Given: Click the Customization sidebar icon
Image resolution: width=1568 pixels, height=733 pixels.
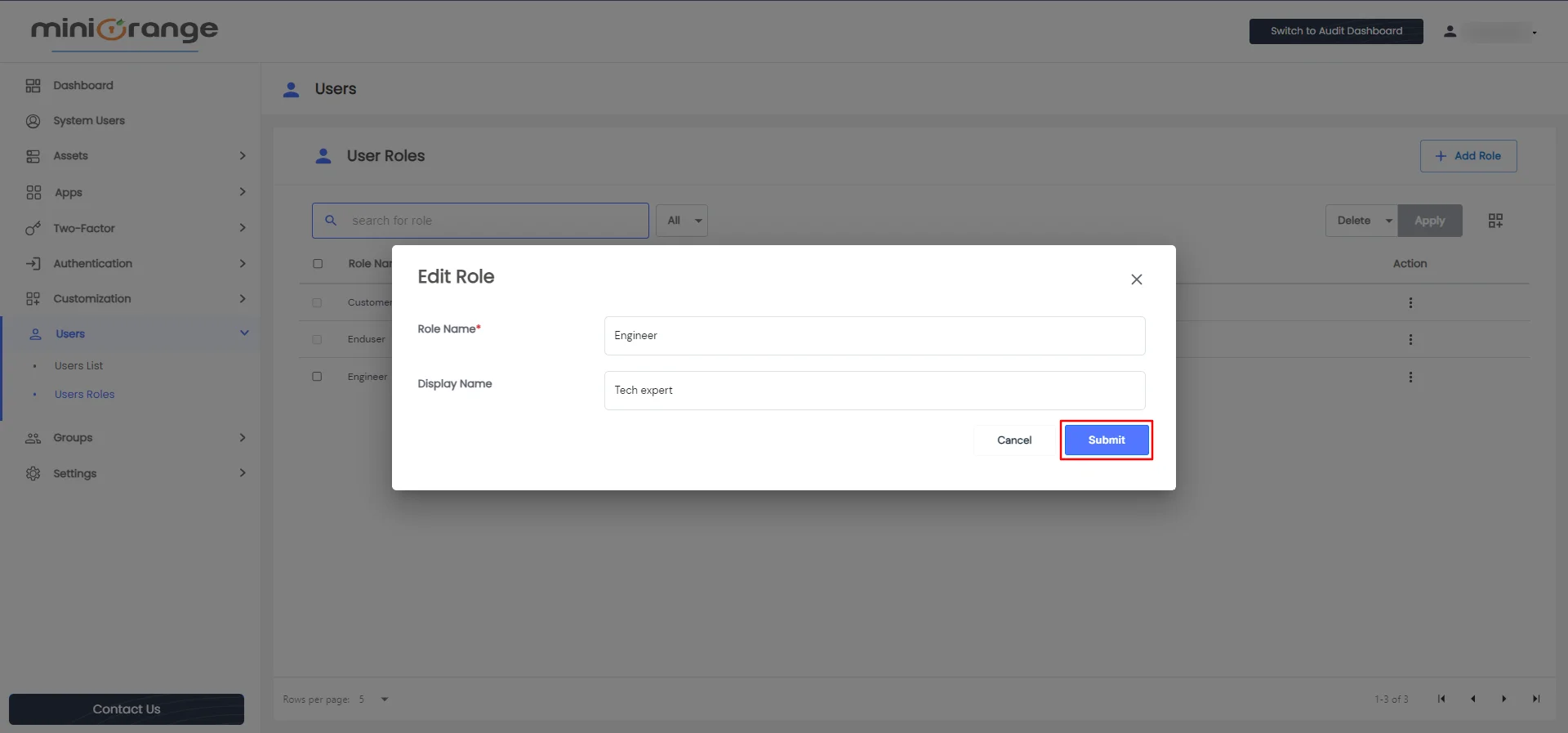Looking at the screenshot, I should (x=33, y=299).
